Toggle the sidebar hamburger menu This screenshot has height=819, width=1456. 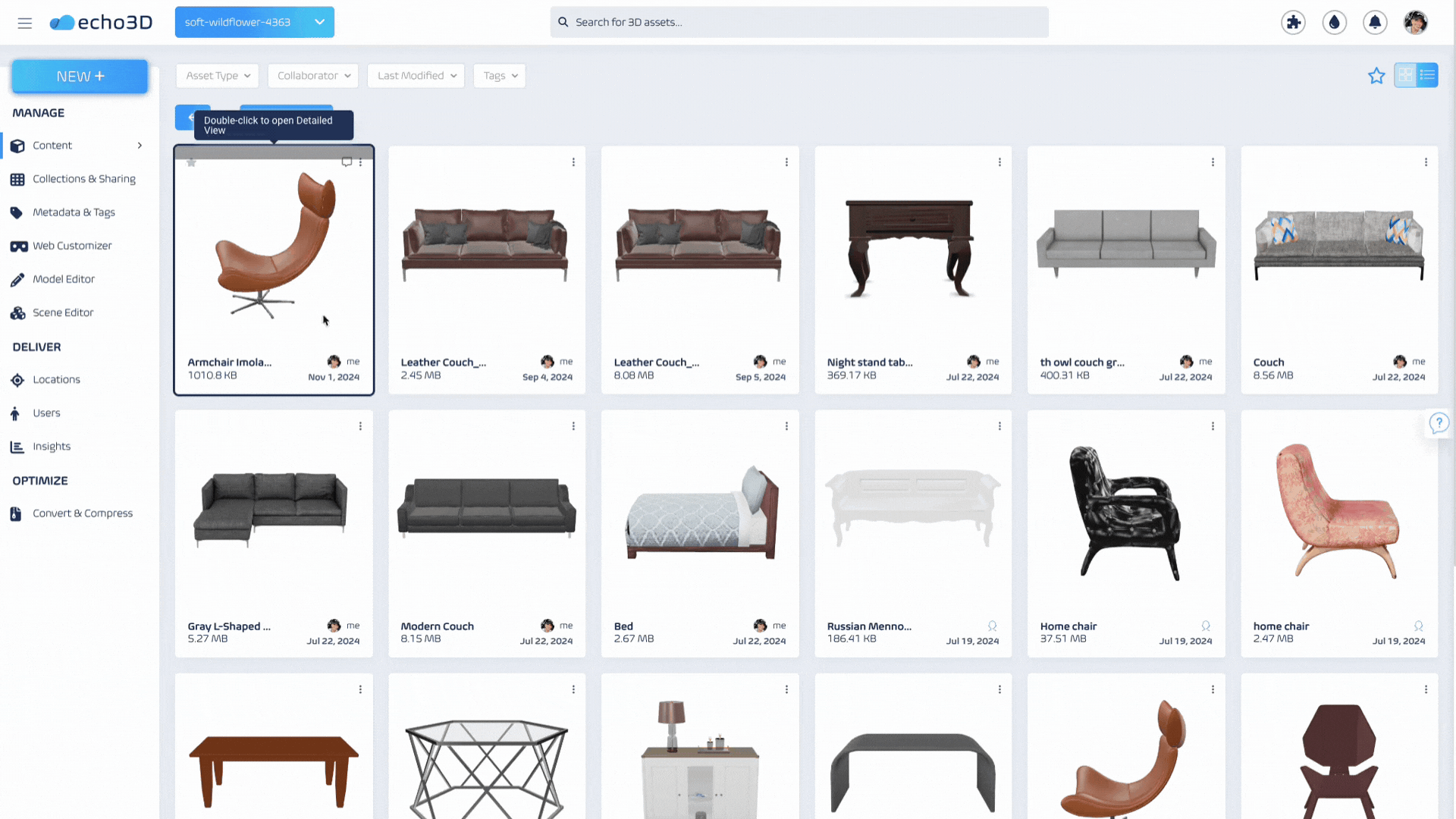point(25,22)
